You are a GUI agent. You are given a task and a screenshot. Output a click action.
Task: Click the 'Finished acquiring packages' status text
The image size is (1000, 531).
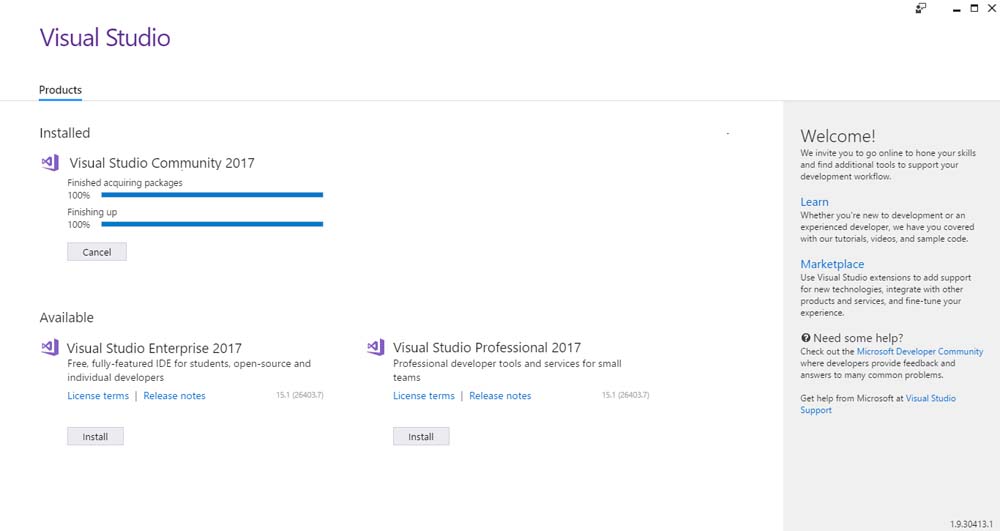[125, 183]
